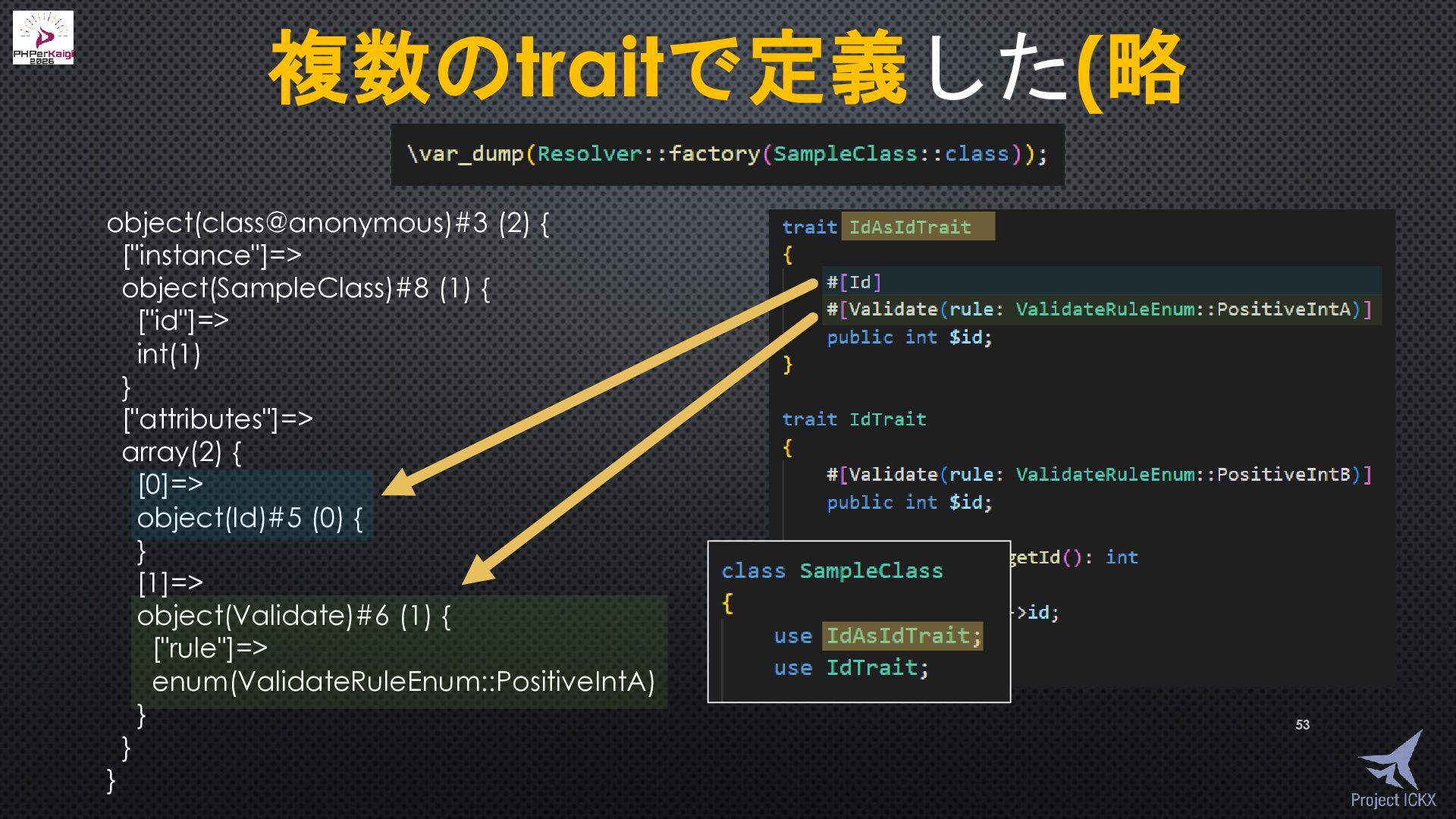Click "use IdAsIdTrait;" in SampleClass
The width and height of the screenshot is (1456, 819).
(877, 635)
